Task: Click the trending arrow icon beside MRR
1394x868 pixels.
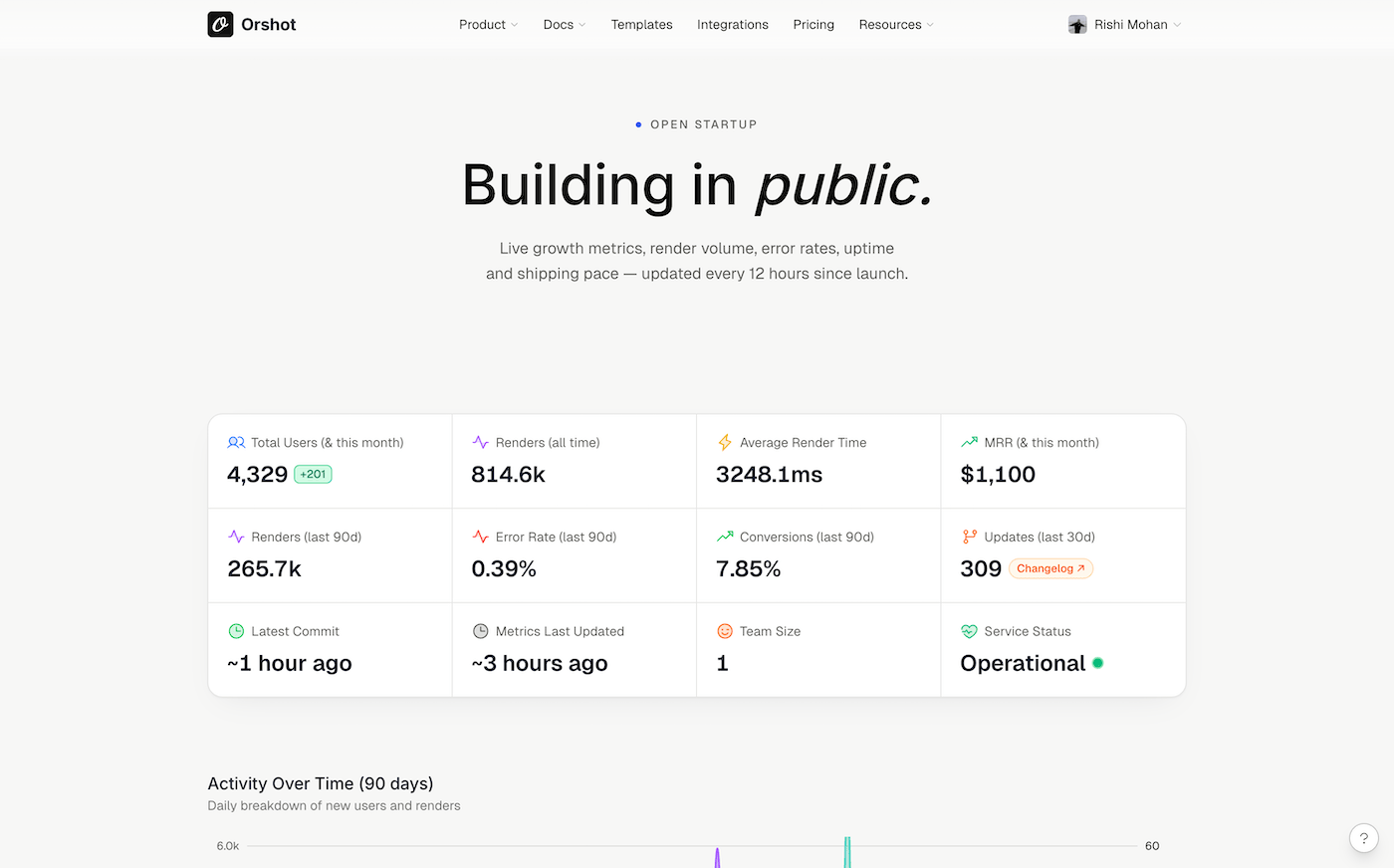Action: click(969, 443)
